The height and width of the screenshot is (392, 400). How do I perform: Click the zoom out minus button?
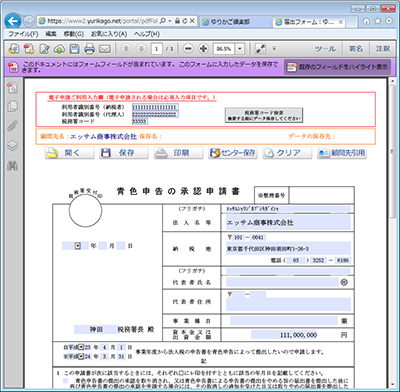188,49
